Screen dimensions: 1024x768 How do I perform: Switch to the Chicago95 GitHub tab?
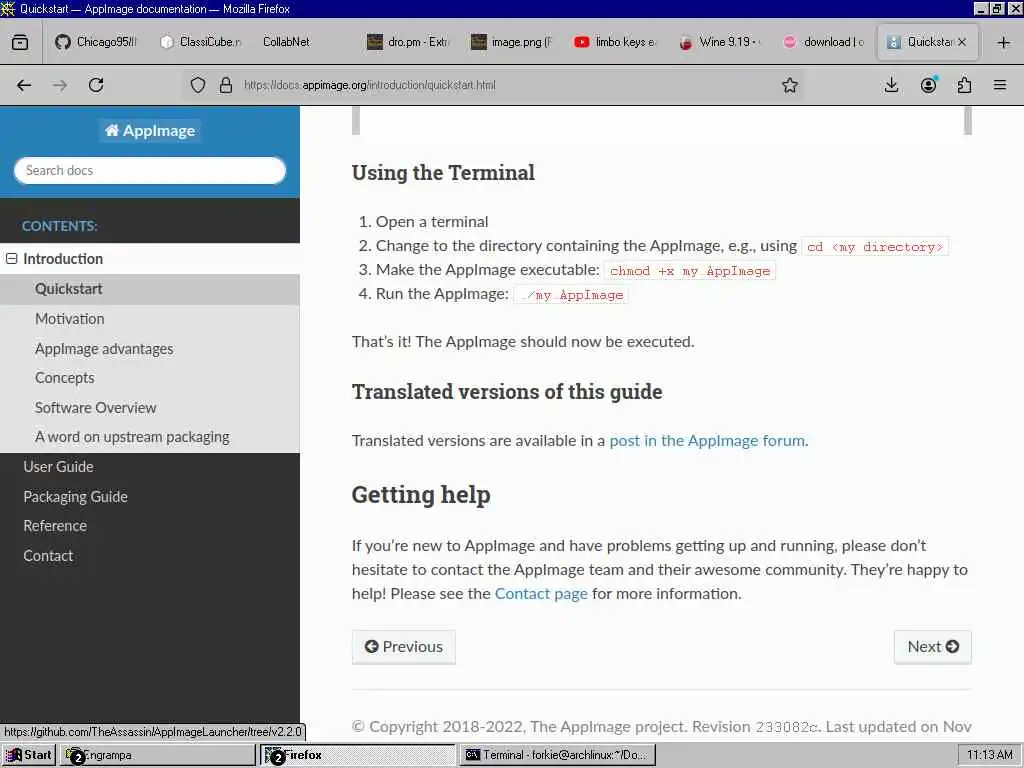tap(97, 42)
